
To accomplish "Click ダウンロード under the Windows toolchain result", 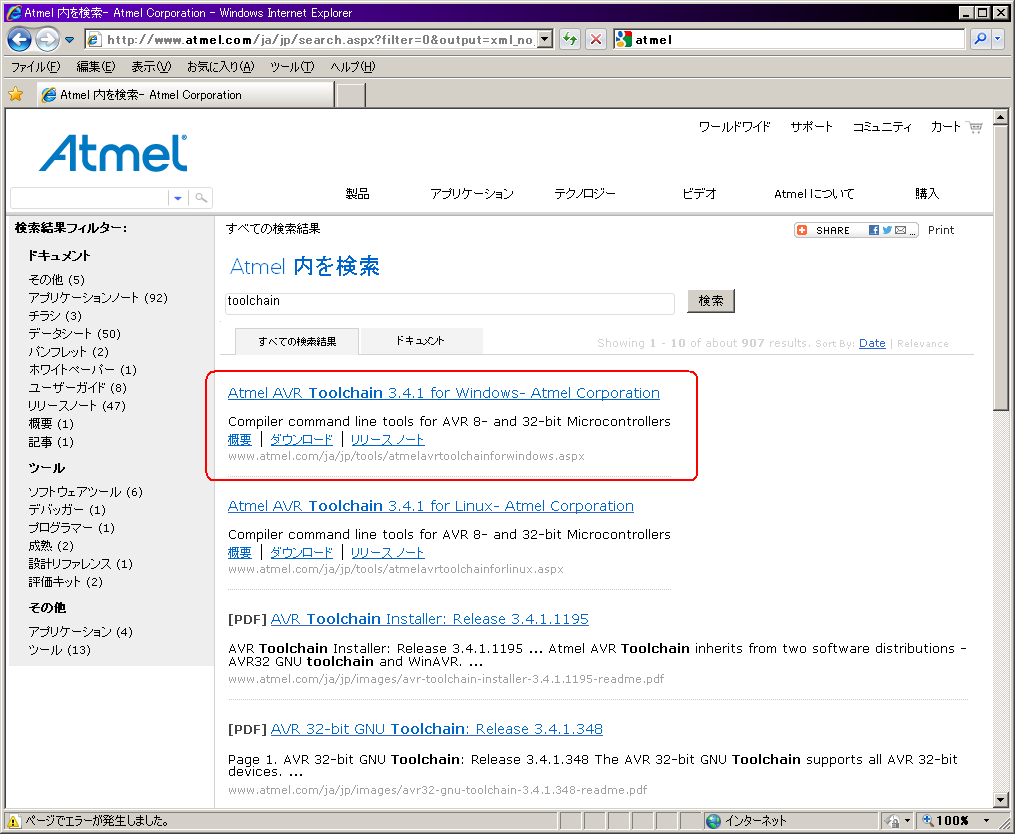I will click(x=302, y=440).
